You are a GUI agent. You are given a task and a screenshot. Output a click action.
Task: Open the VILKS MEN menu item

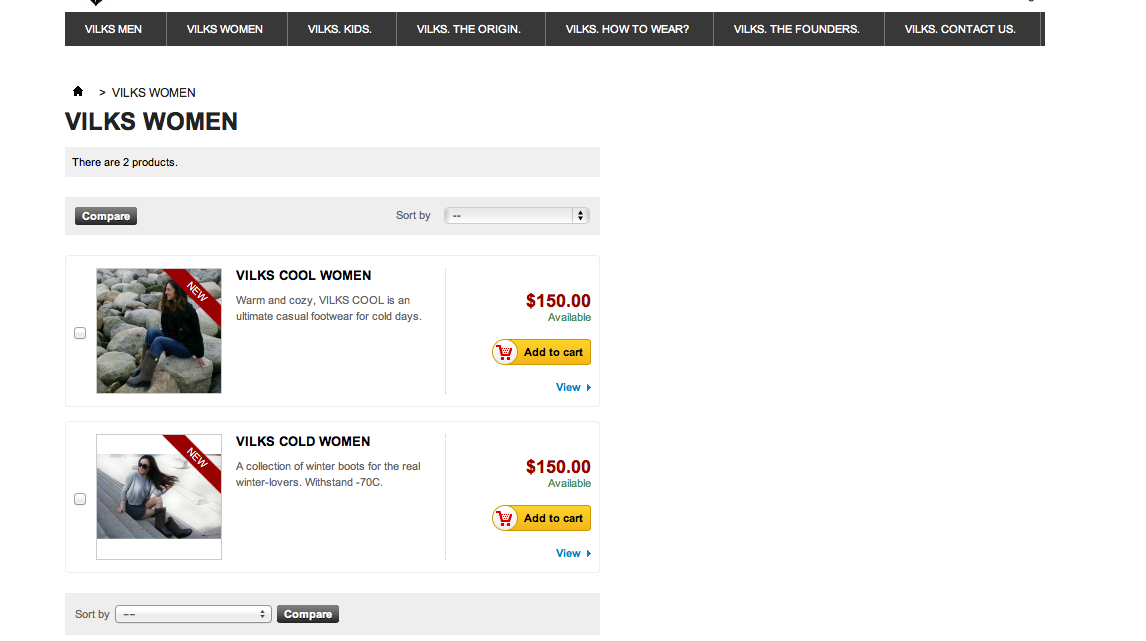click(x=113, y=29)
